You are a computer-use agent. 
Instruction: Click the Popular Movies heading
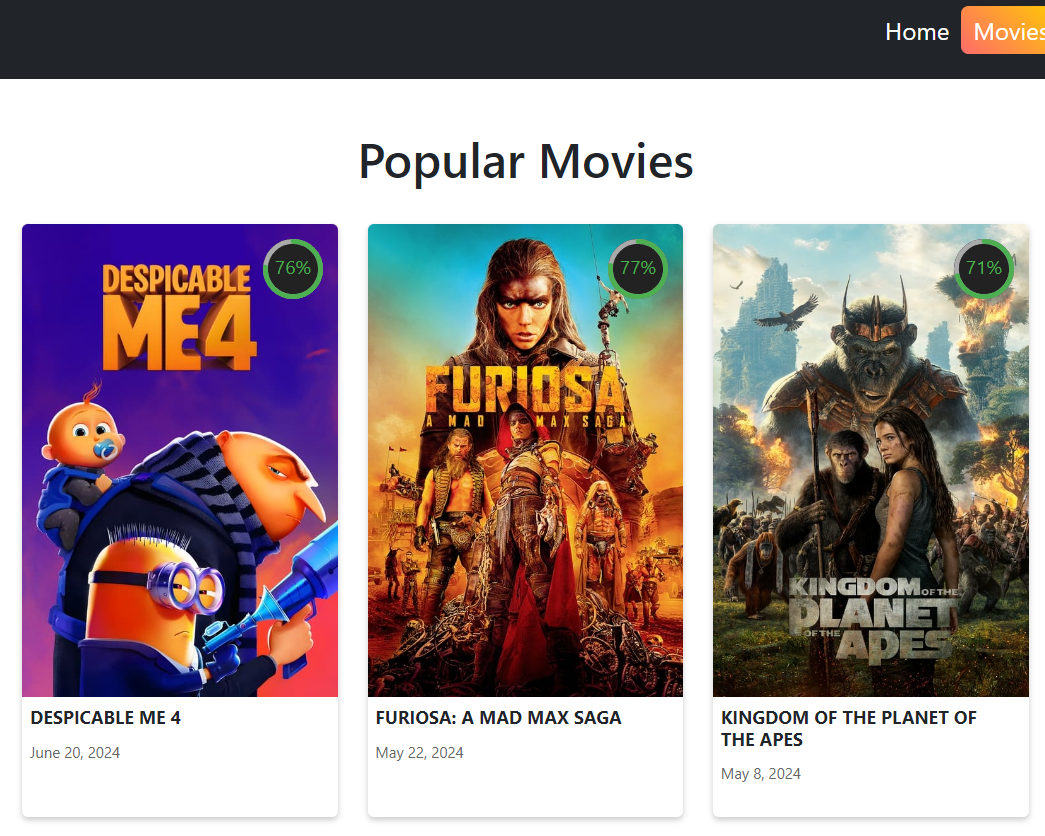tap(526, 161)
